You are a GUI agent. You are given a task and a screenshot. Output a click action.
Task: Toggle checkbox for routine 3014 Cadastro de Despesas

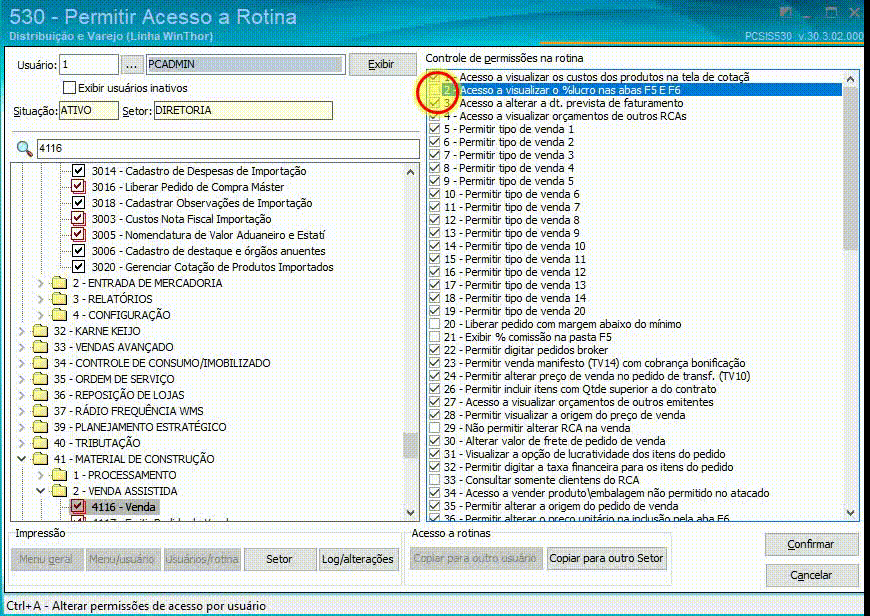coord(78,171)
